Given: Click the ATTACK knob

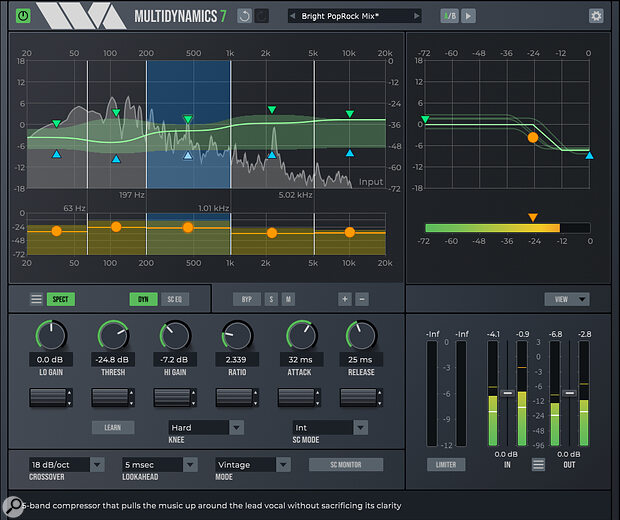Looking at the screenshot, I should point(302,335).
